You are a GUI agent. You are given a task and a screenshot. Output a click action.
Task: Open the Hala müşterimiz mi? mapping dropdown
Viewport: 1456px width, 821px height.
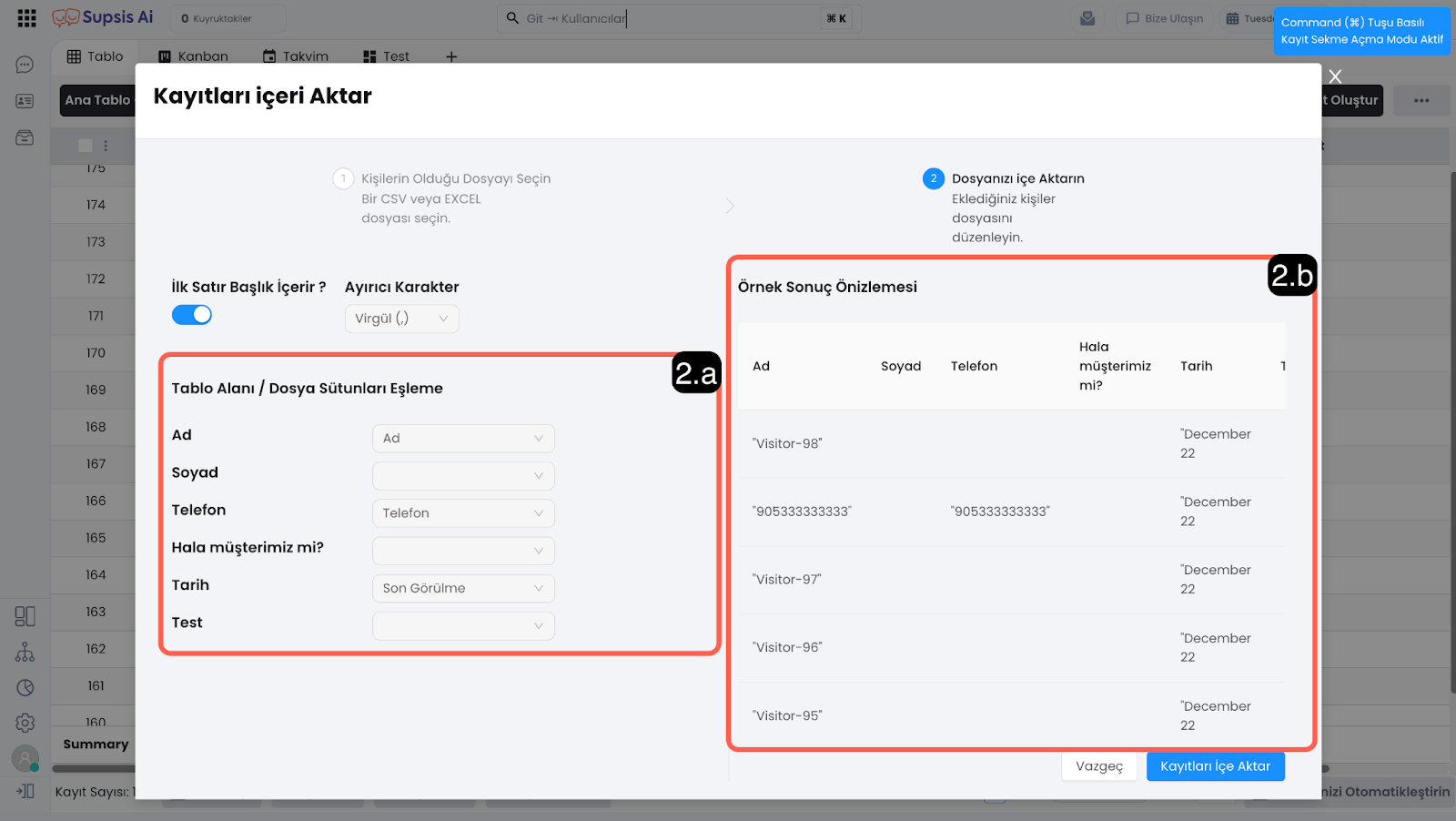pyautogui.click(x=463, y=552)
